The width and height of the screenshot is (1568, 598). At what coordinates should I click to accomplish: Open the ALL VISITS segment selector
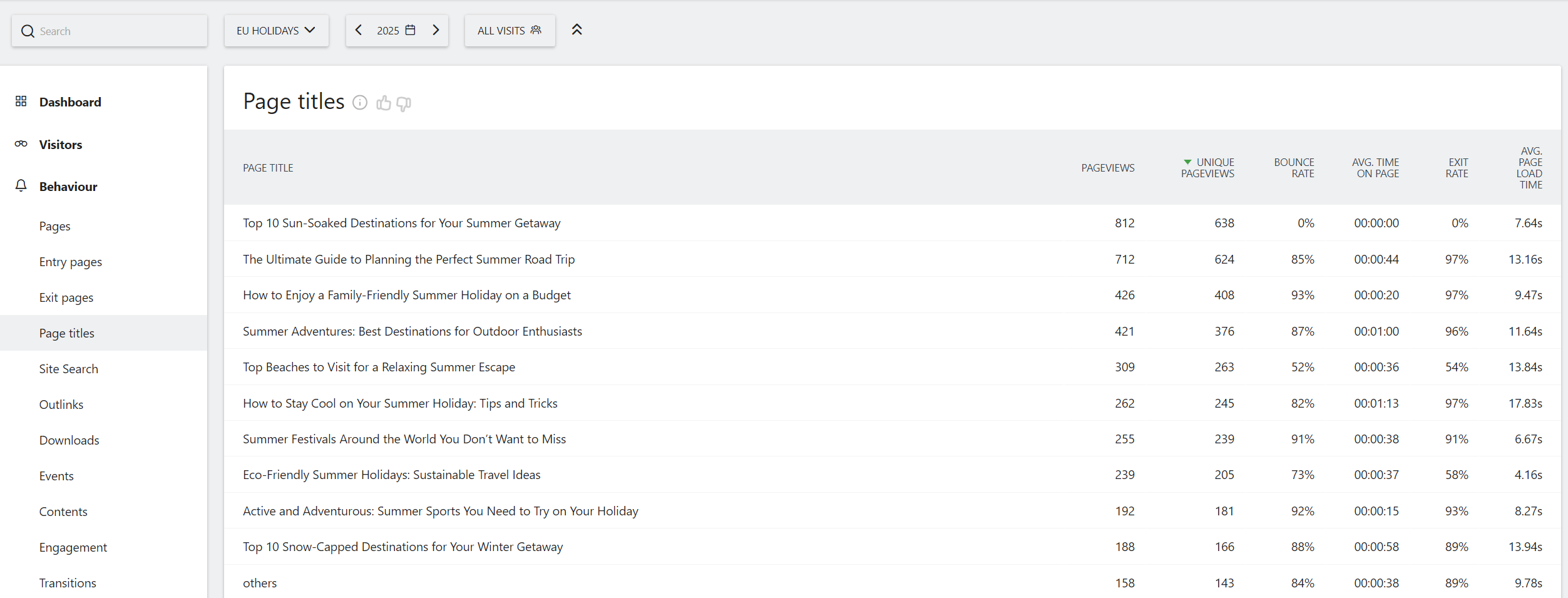coord(509,31)
